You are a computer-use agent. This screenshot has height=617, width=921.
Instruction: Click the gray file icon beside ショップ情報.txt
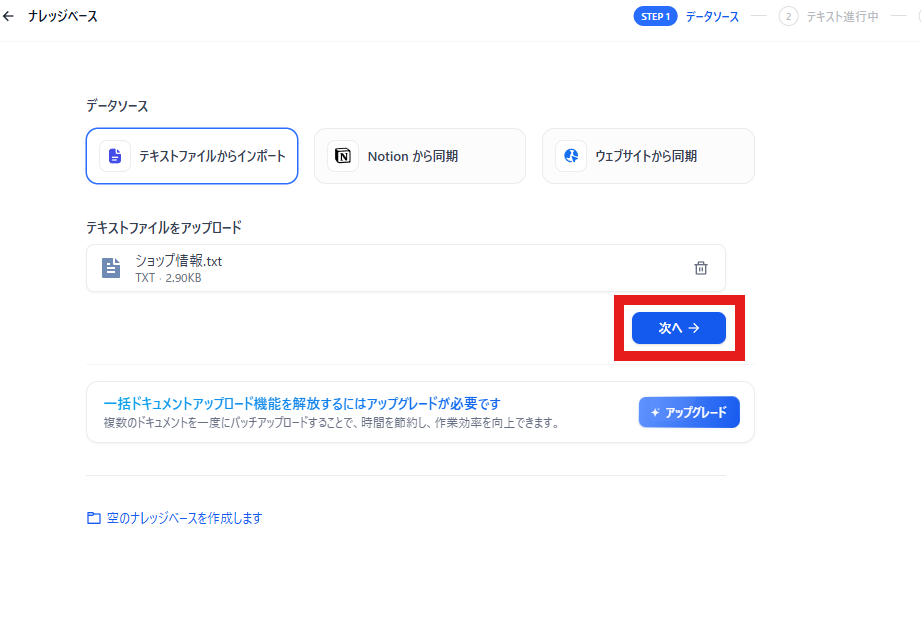click(111, 268)
